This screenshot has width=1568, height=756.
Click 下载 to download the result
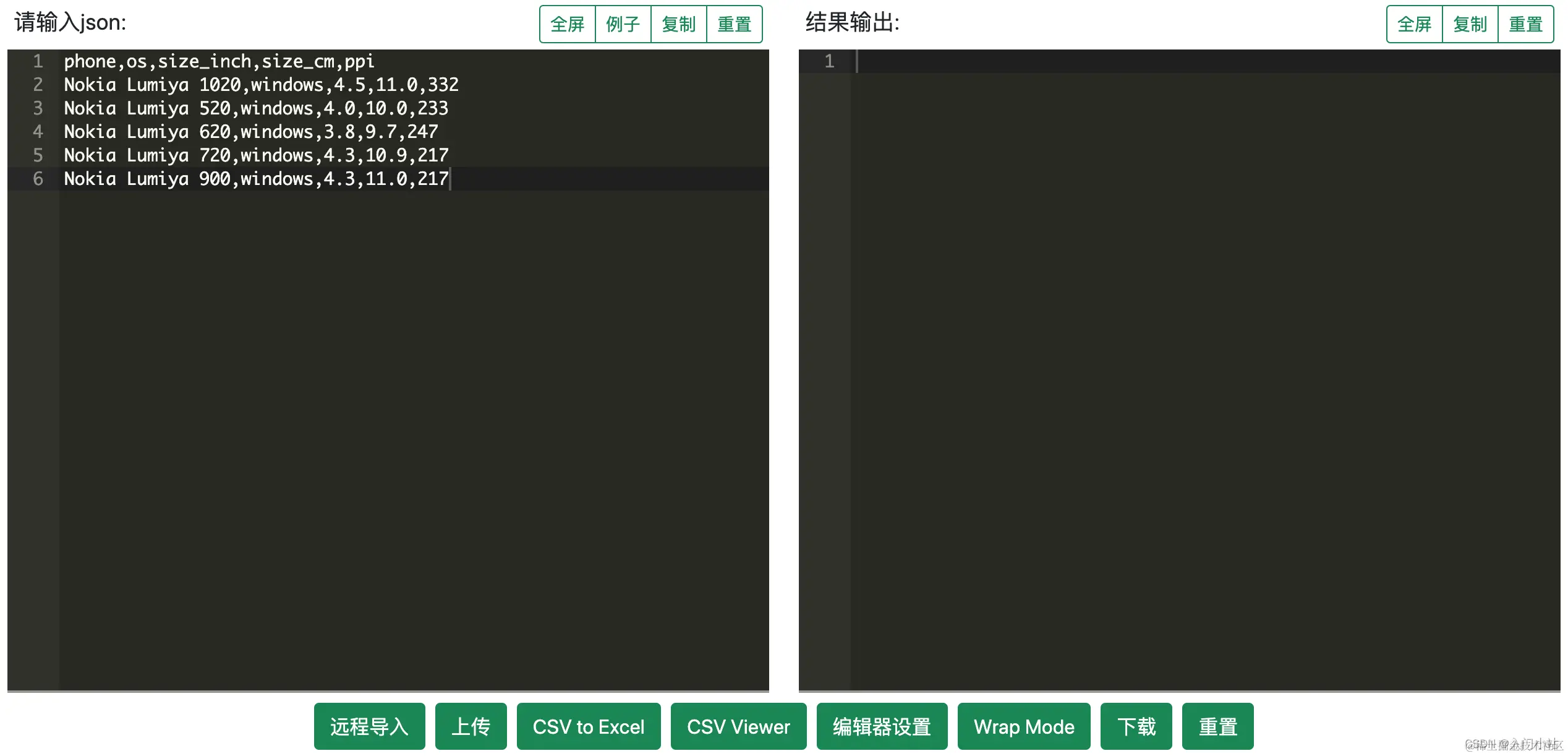(1136, 726)
